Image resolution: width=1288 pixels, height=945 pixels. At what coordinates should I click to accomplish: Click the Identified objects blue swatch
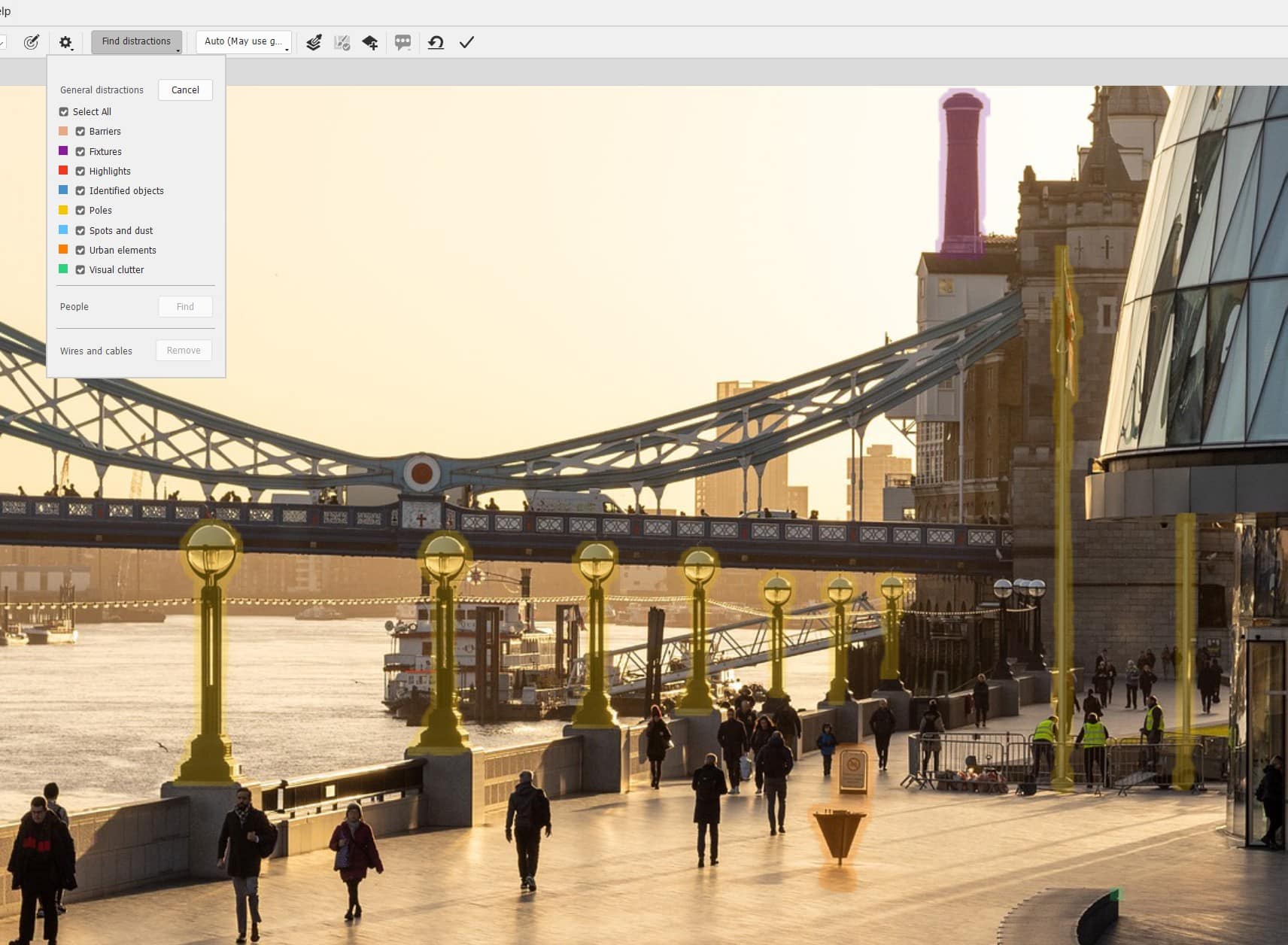point(63,190)
